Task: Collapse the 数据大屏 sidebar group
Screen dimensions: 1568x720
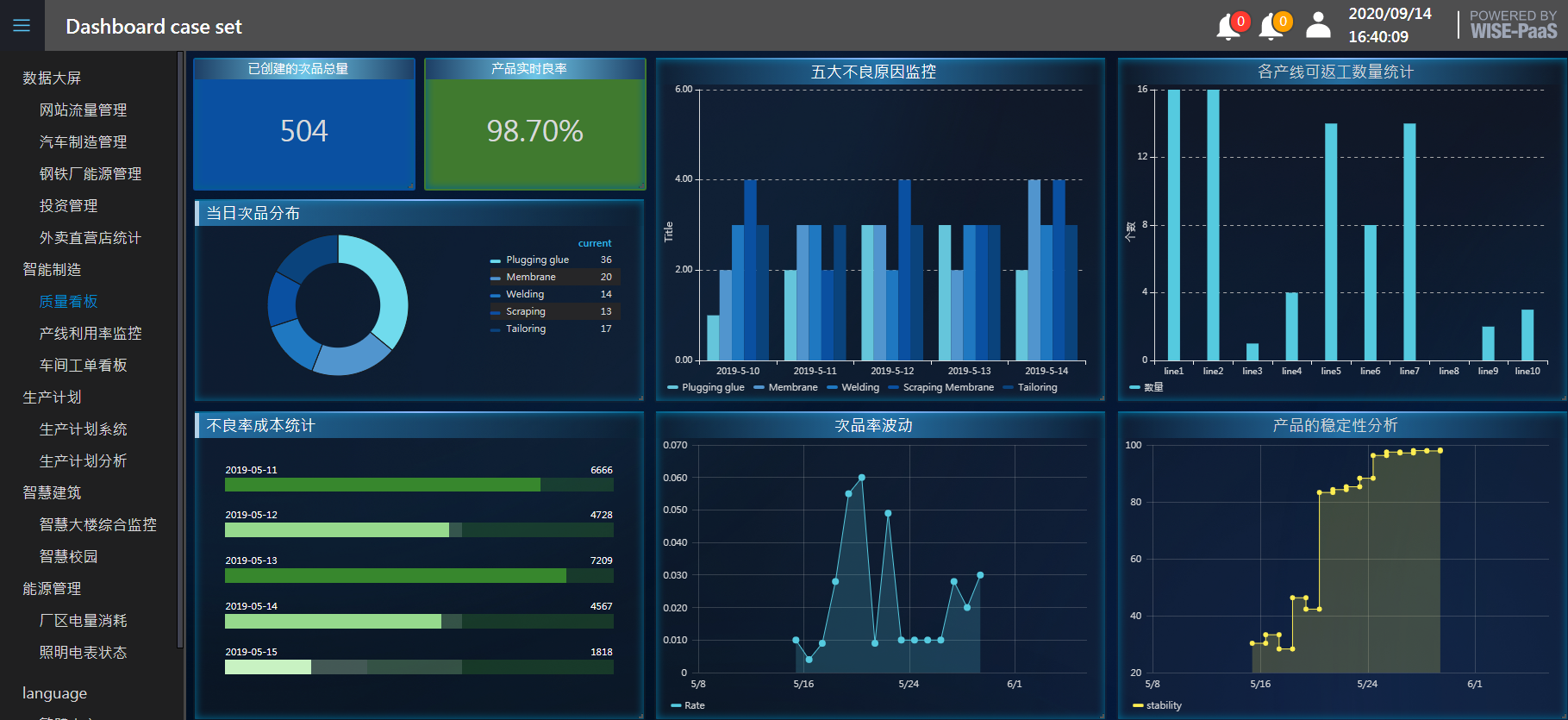Action: coord(52,78)
